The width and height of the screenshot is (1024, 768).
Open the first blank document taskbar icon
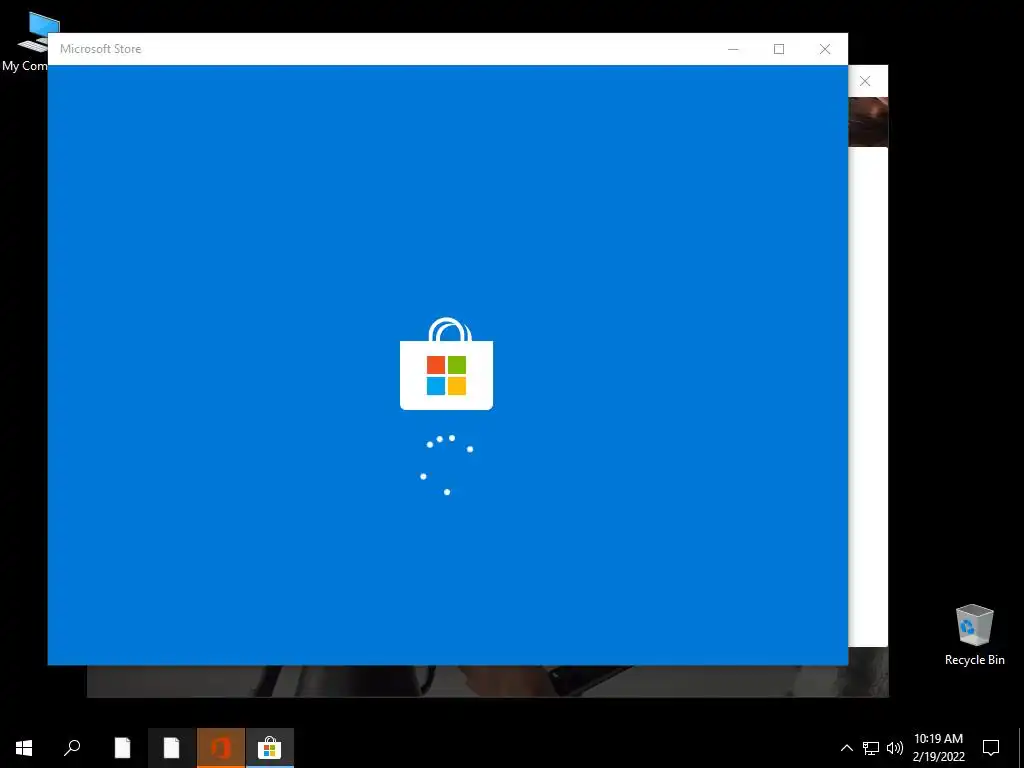tap(122, 748)
